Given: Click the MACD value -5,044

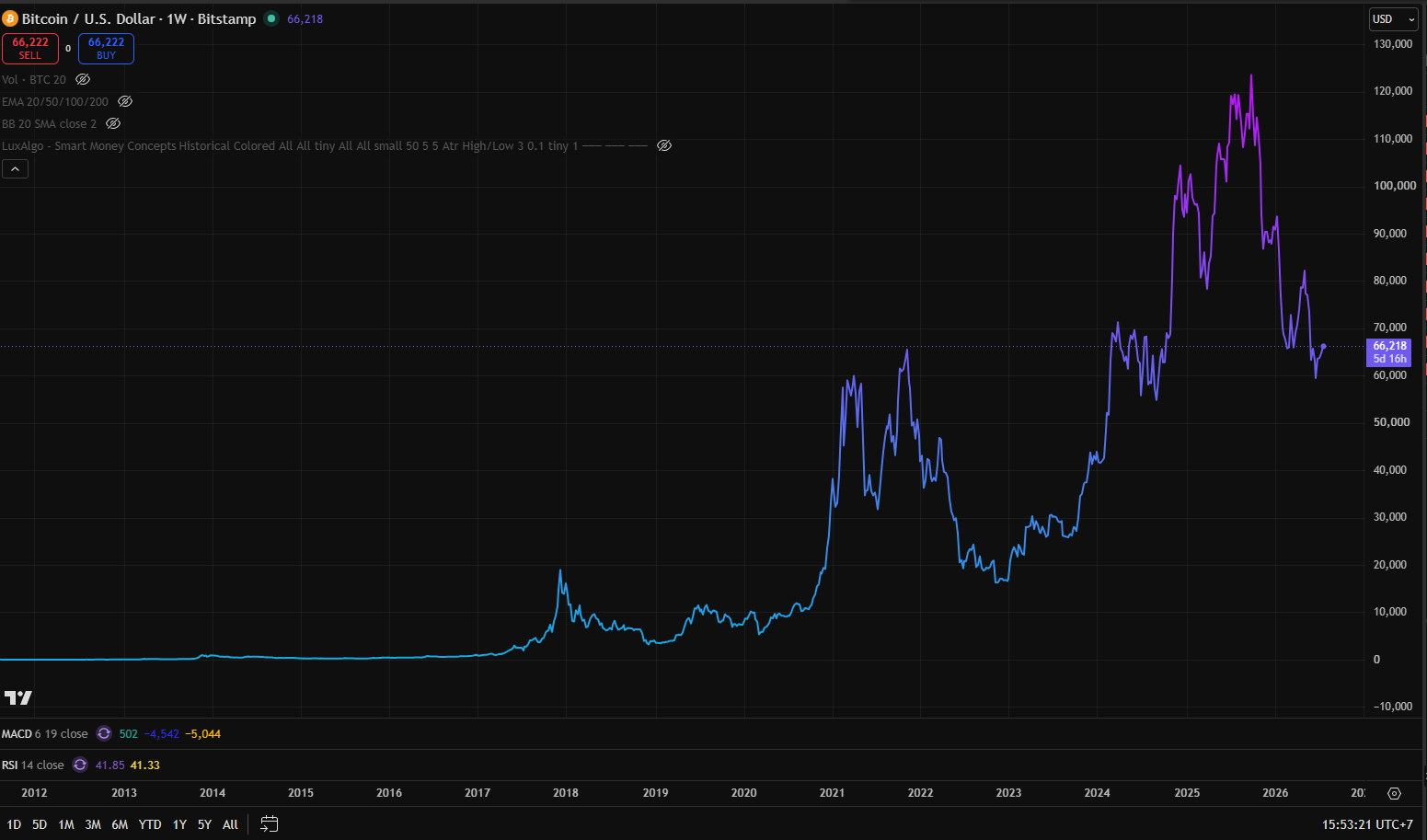Looking at the screenshot, I should click(x=203, y=733).
